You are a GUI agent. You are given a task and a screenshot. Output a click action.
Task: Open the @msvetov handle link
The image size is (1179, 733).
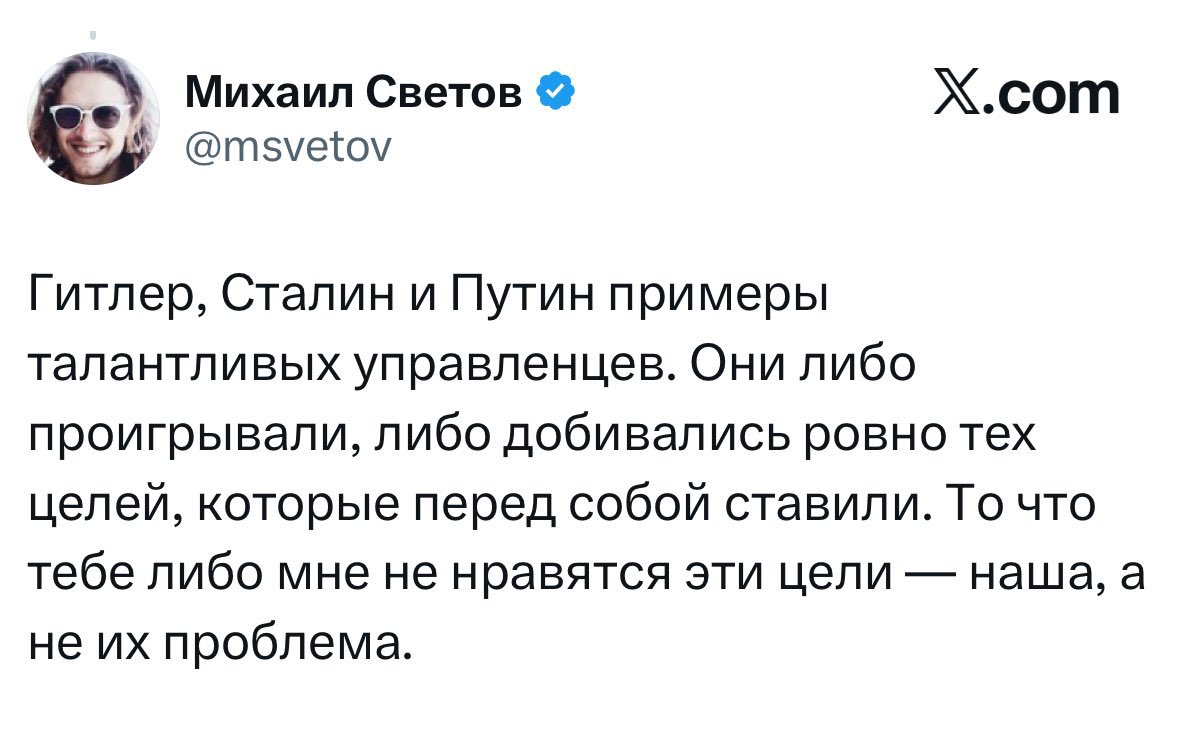[290, 148]
